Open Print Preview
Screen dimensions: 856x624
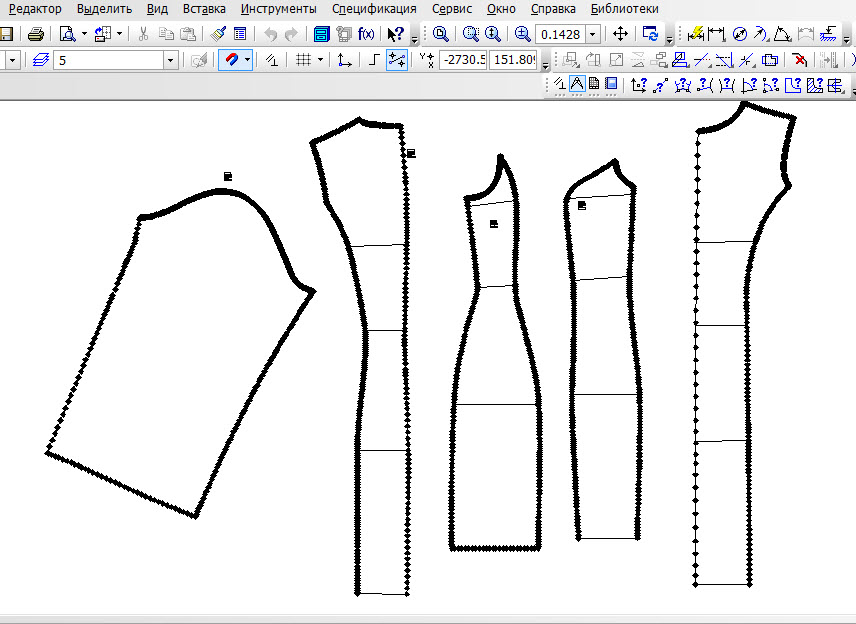click(x=68, y=34)
